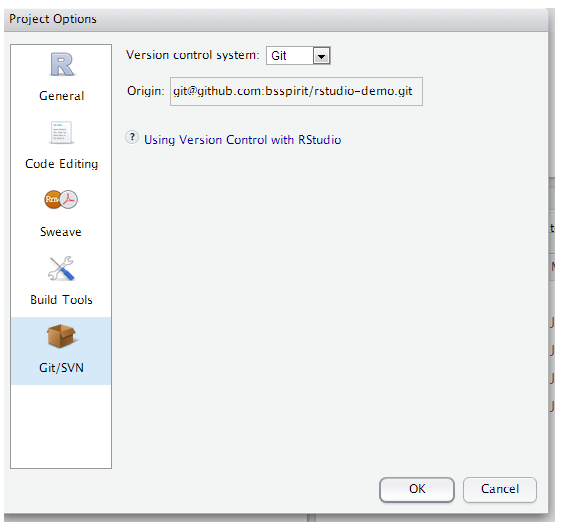Click the Version control system label
Screen dimensions: 568x529
pos(193,55)
